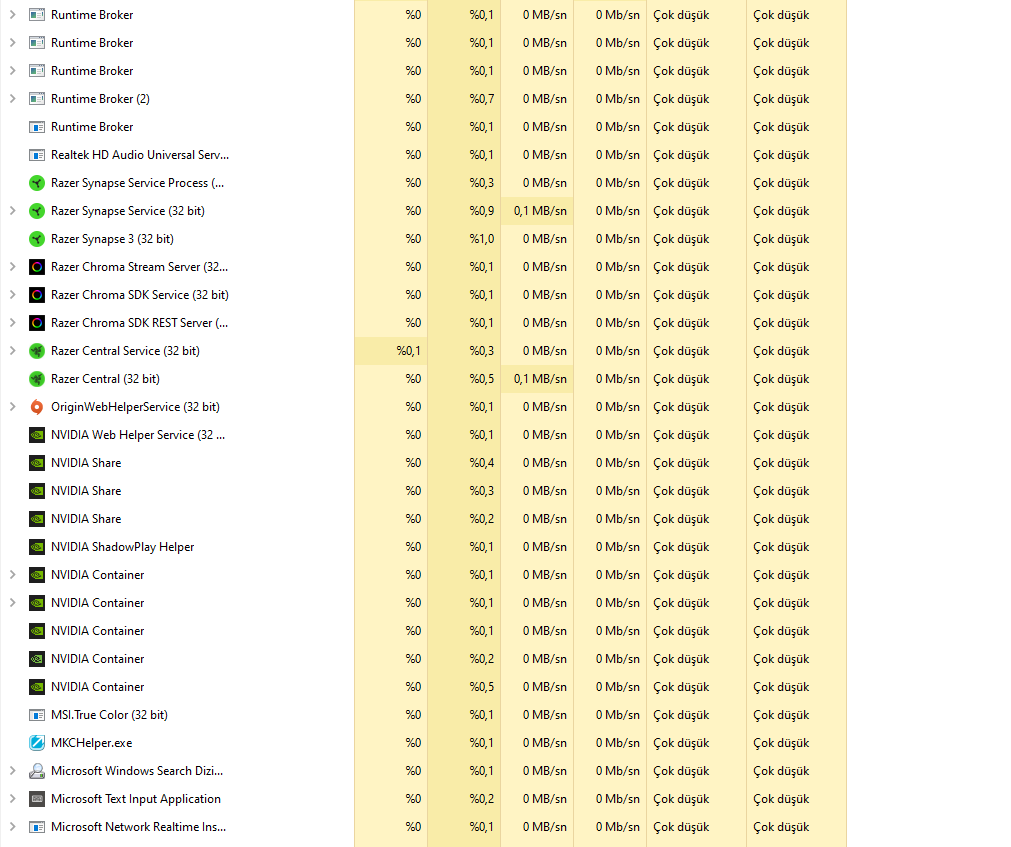Viewport: 1011px width, 847px height.
Task: Select 'NVIDIA Web Helper Service (32 ...' name
Action: 138,435
